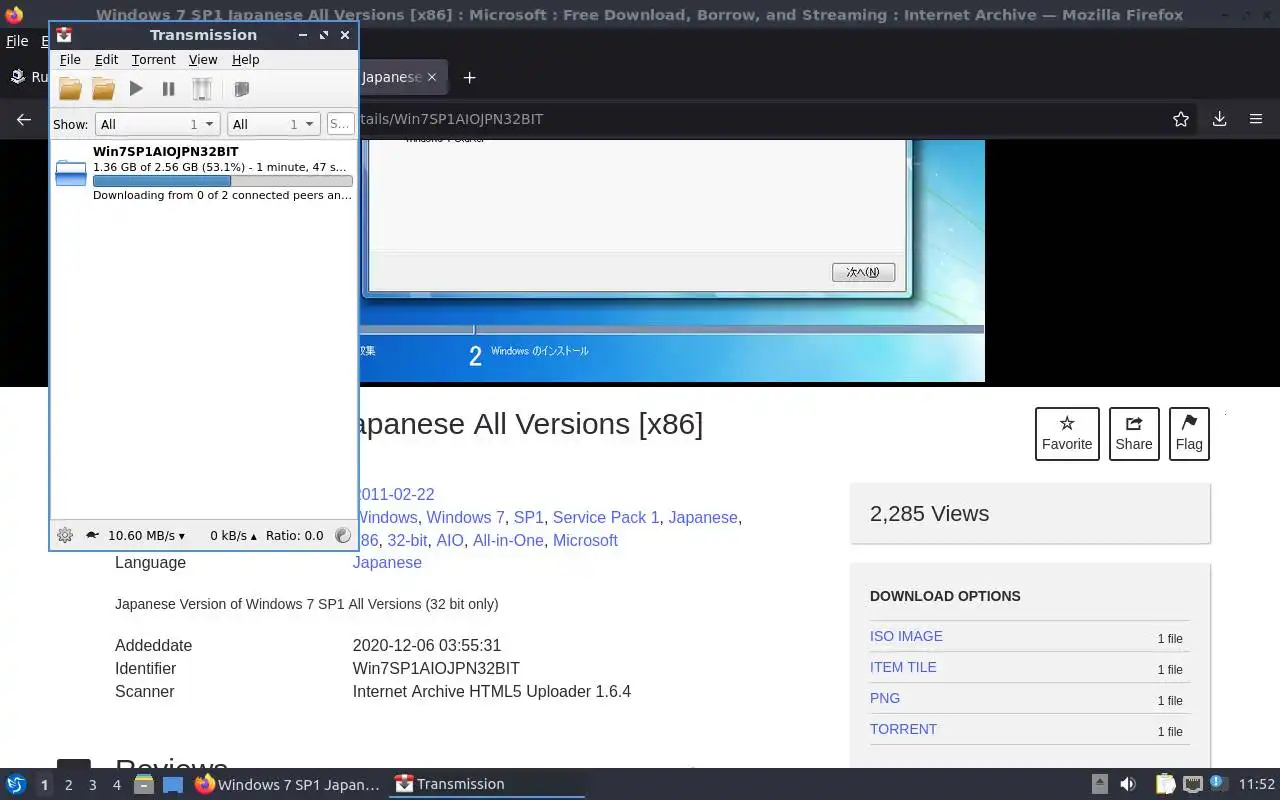Switch to workspace 3
1280x800 pixels.
tap(92, 785)
